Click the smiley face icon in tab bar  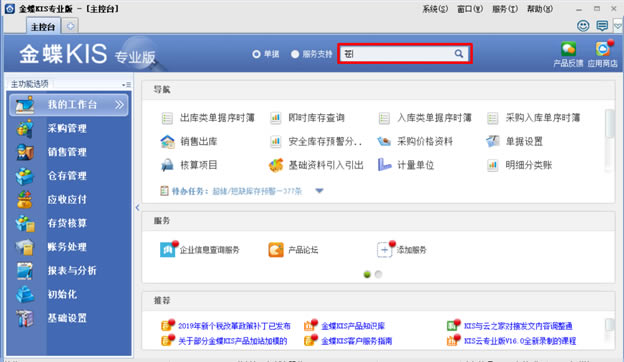pos(583,26)
